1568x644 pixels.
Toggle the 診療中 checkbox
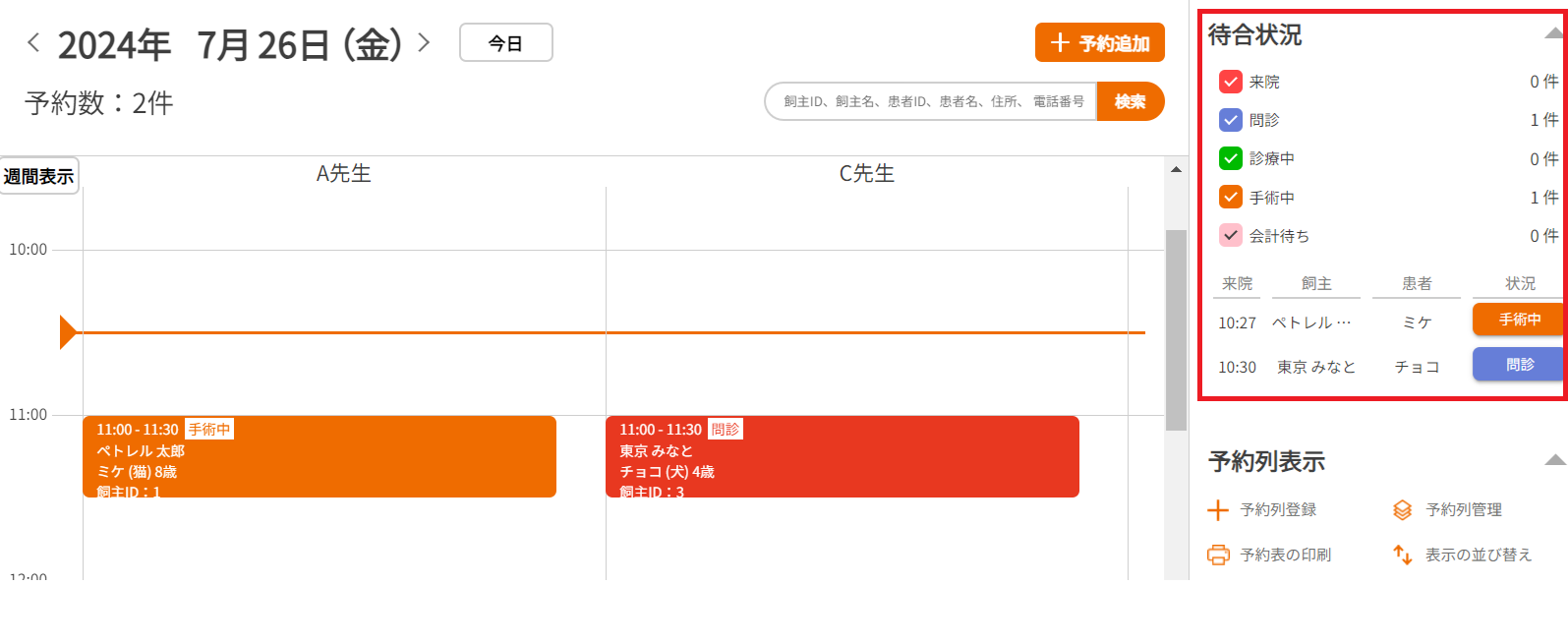1230,158
